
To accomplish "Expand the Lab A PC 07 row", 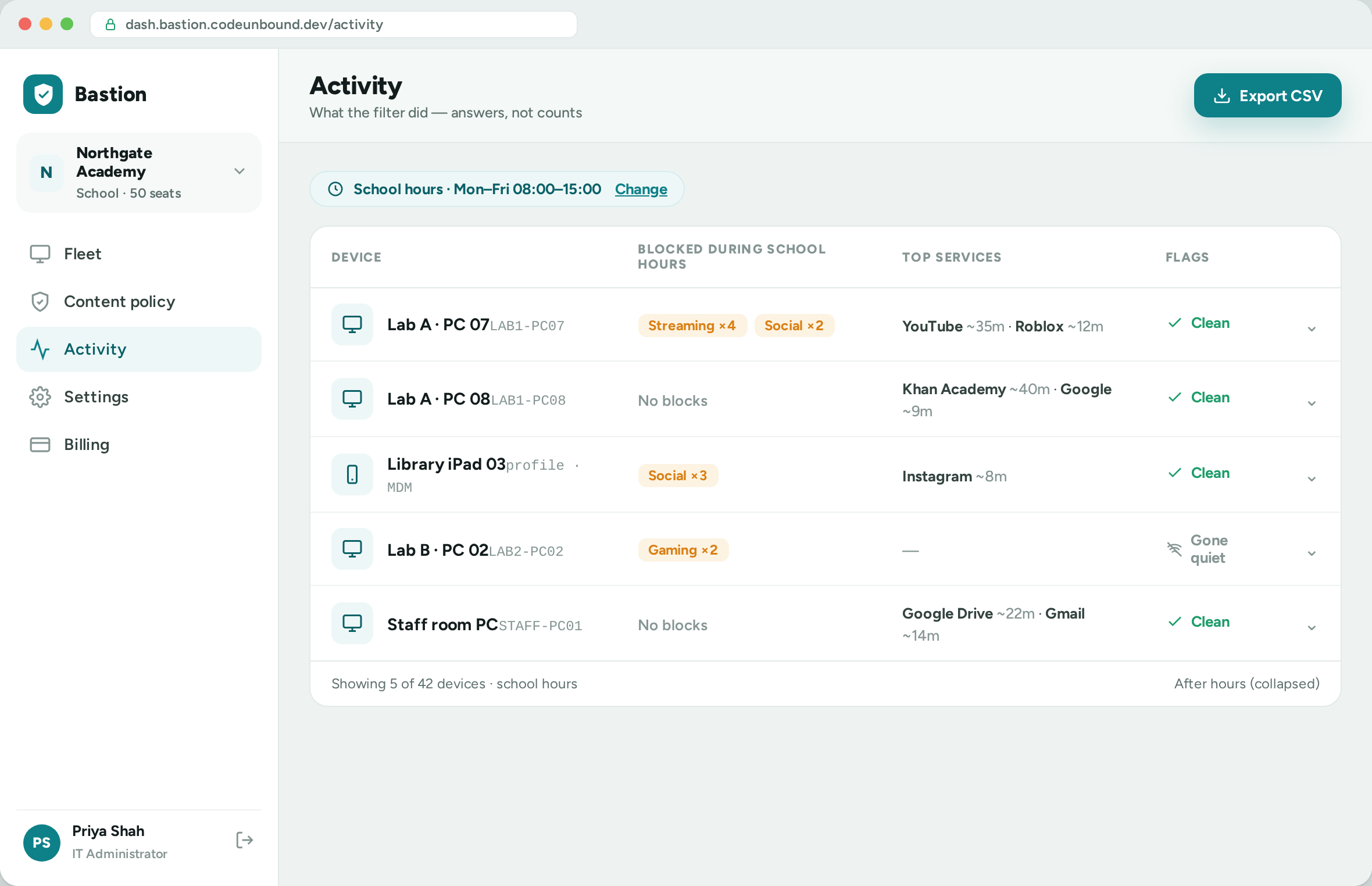I will [1312, 329].
